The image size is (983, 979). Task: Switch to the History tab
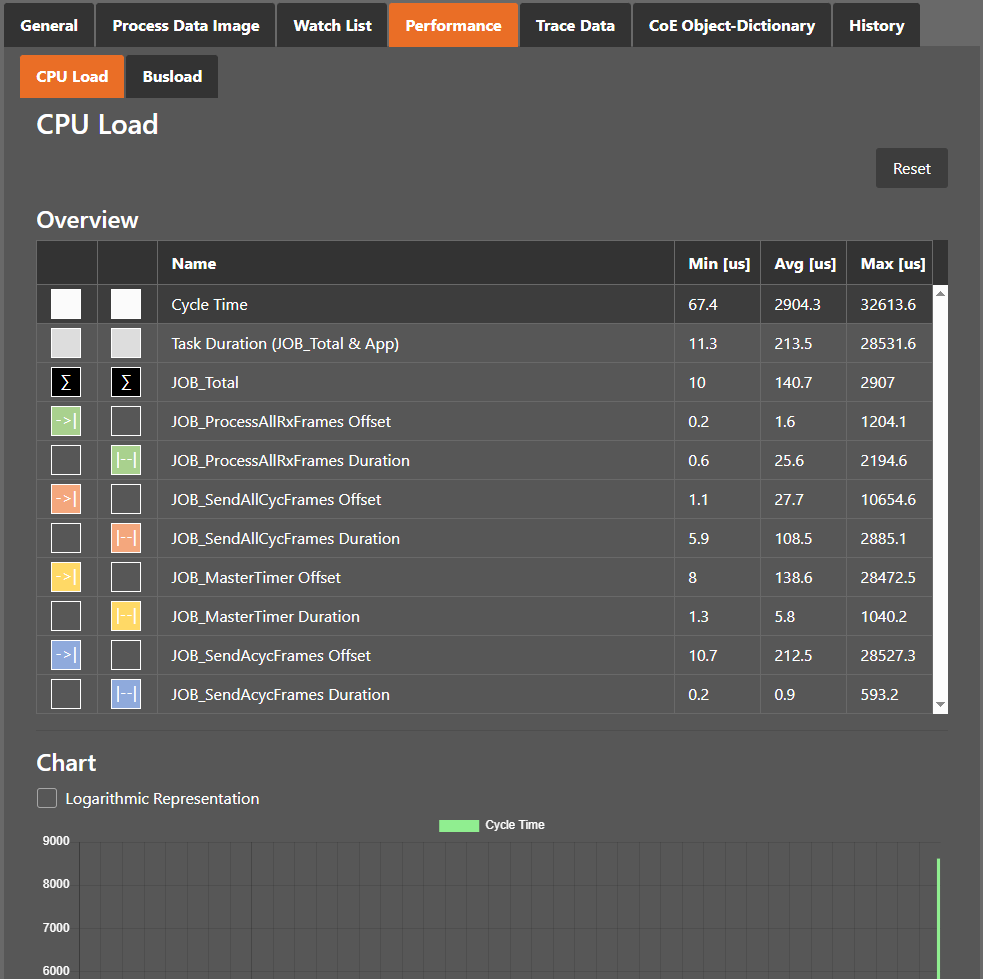[876, 25]
